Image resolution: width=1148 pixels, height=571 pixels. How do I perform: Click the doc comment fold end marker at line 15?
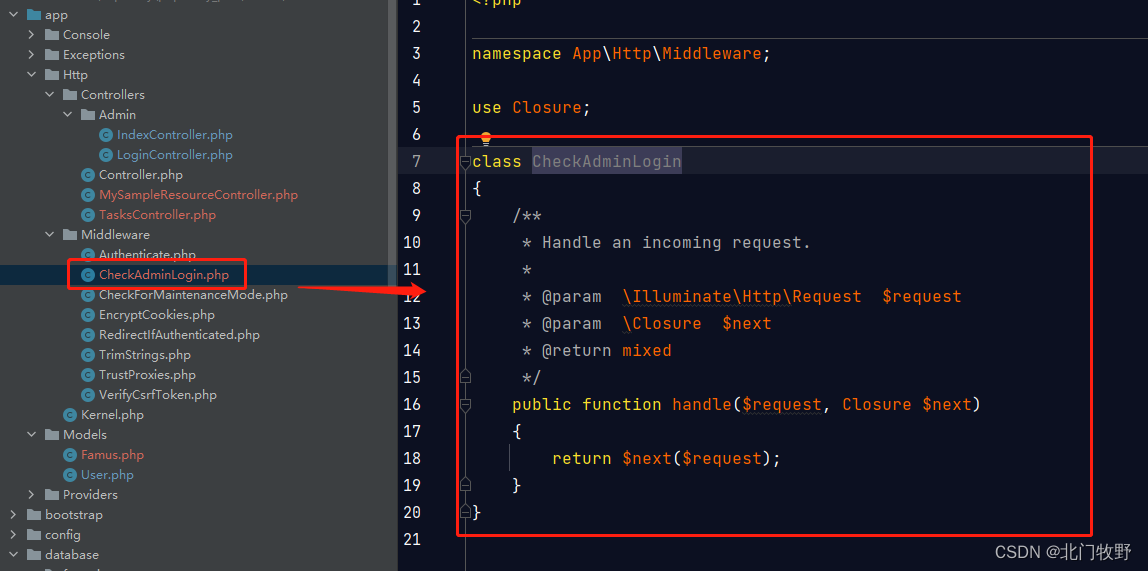click(465, 377)
